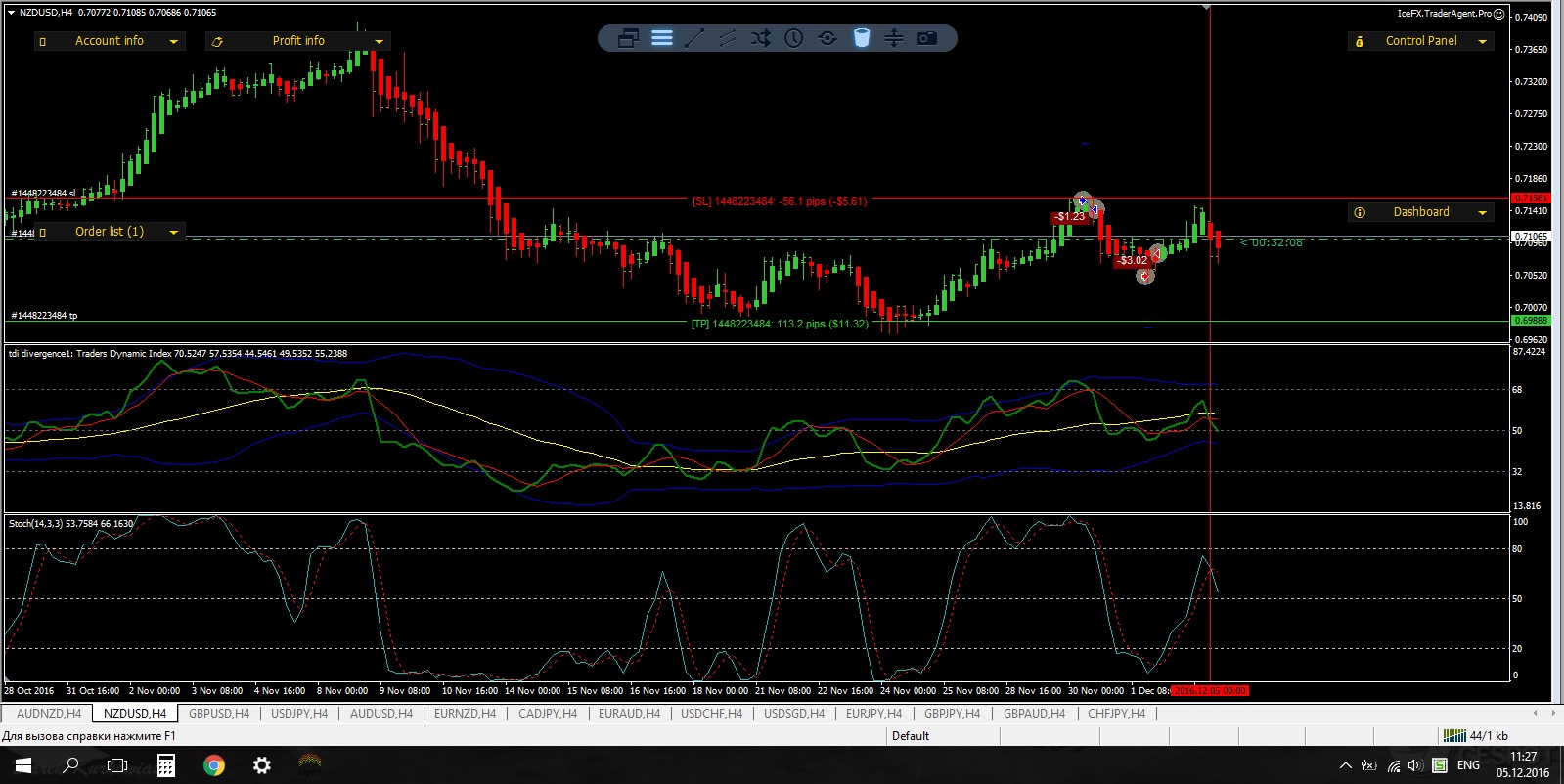Screen dimensions: 1564x784
Task: Open Windows search from taskbar
Action: [x=70, y=765]
